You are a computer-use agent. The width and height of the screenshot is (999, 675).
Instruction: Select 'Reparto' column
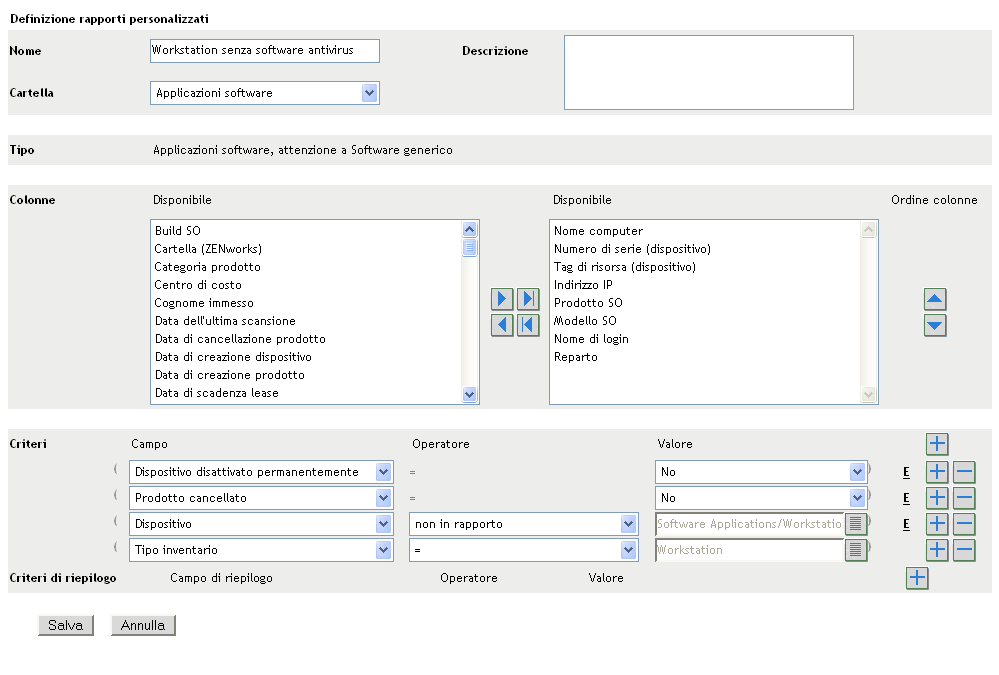(x=705, y=357)
